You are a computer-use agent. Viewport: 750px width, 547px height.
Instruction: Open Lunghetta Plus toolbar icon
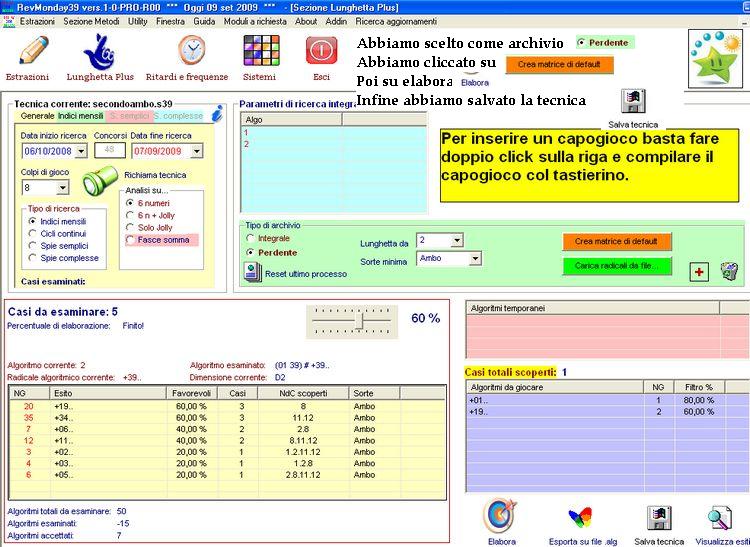[99, 52]
